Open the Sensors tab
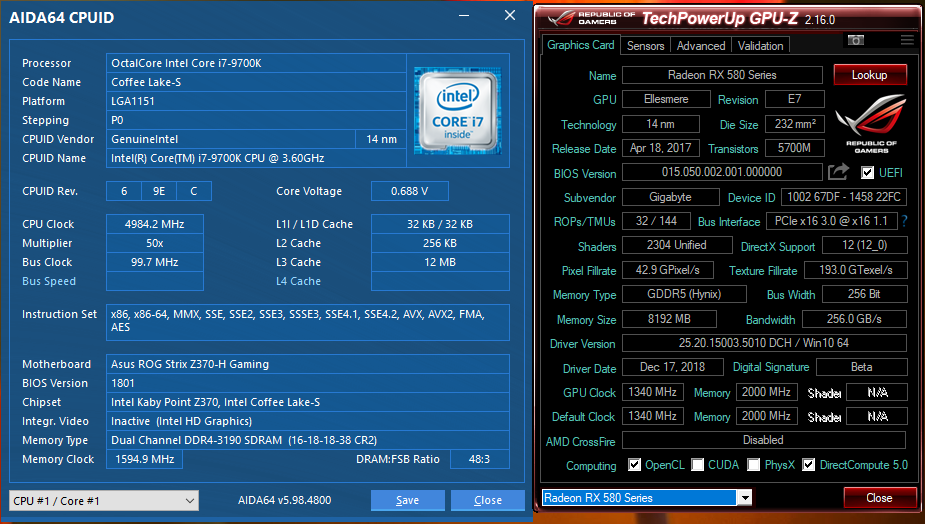925x524 pixels. pos(645,45)
